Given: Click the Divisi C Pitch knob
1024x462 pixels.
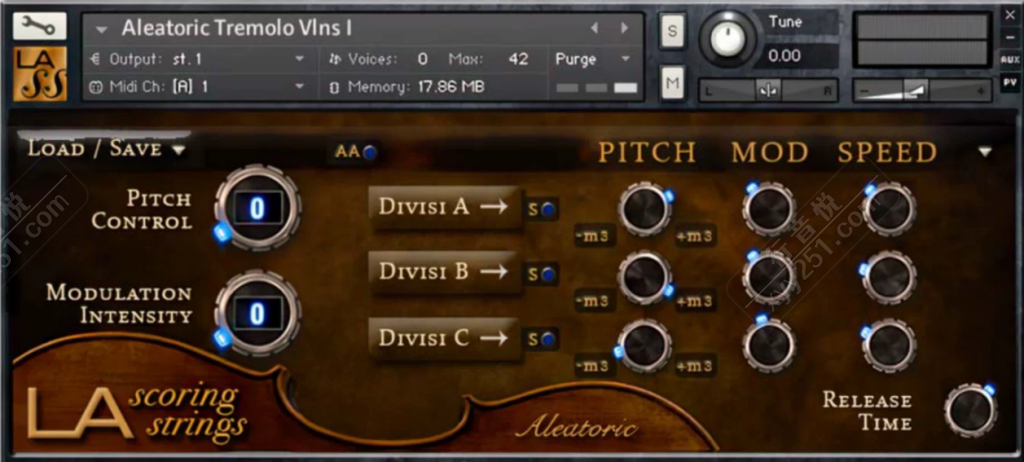Looking at the screenshot, I should point(645,345).
